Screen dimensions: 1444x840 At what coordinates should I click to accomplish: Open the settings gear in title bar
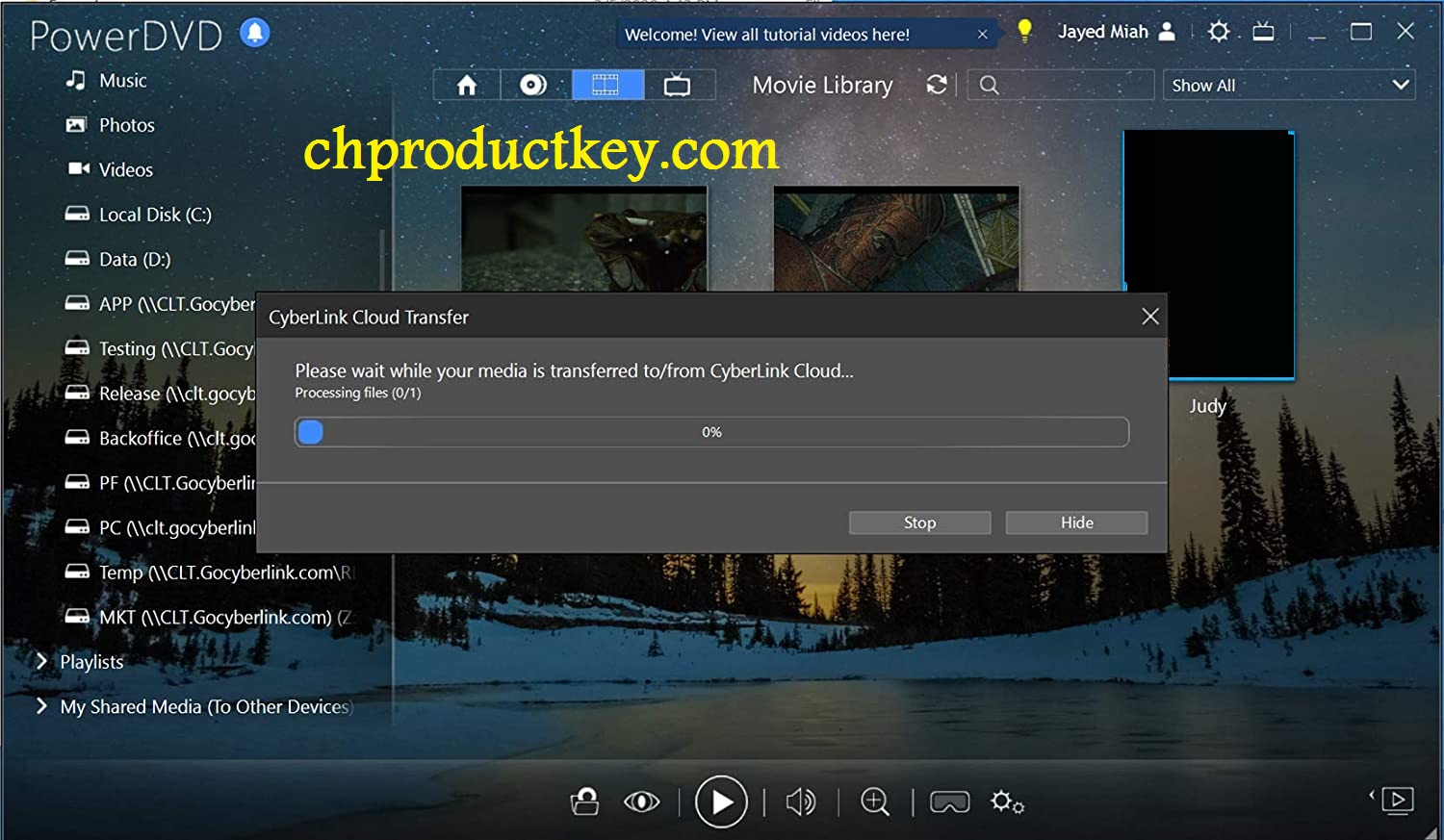[1219, 32]
